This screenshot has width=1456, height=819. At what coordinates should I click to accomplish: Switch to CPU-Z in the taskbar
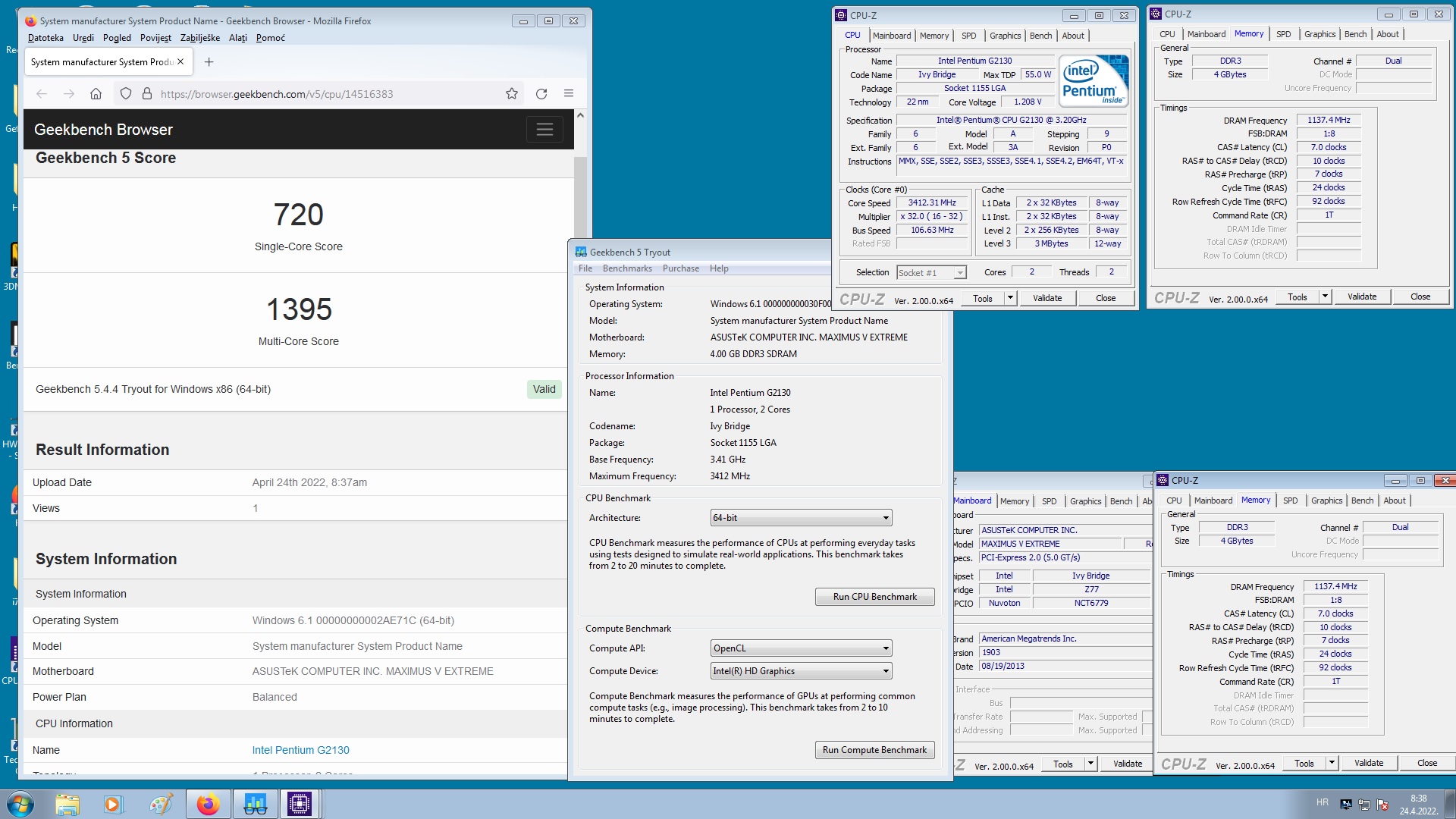[300, 804]
